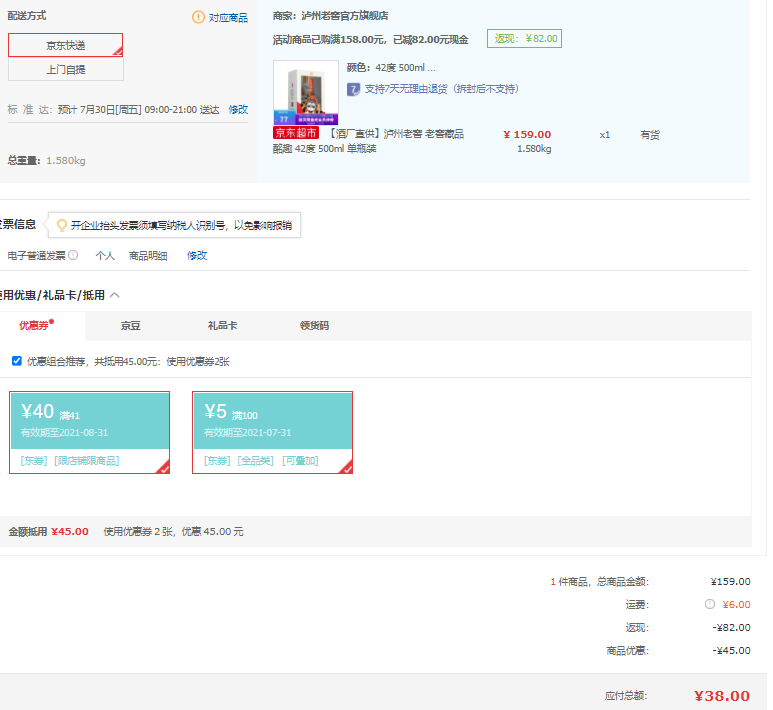
Task: Switch to the 优惠券 tab
Action: [x=35, y=325]
